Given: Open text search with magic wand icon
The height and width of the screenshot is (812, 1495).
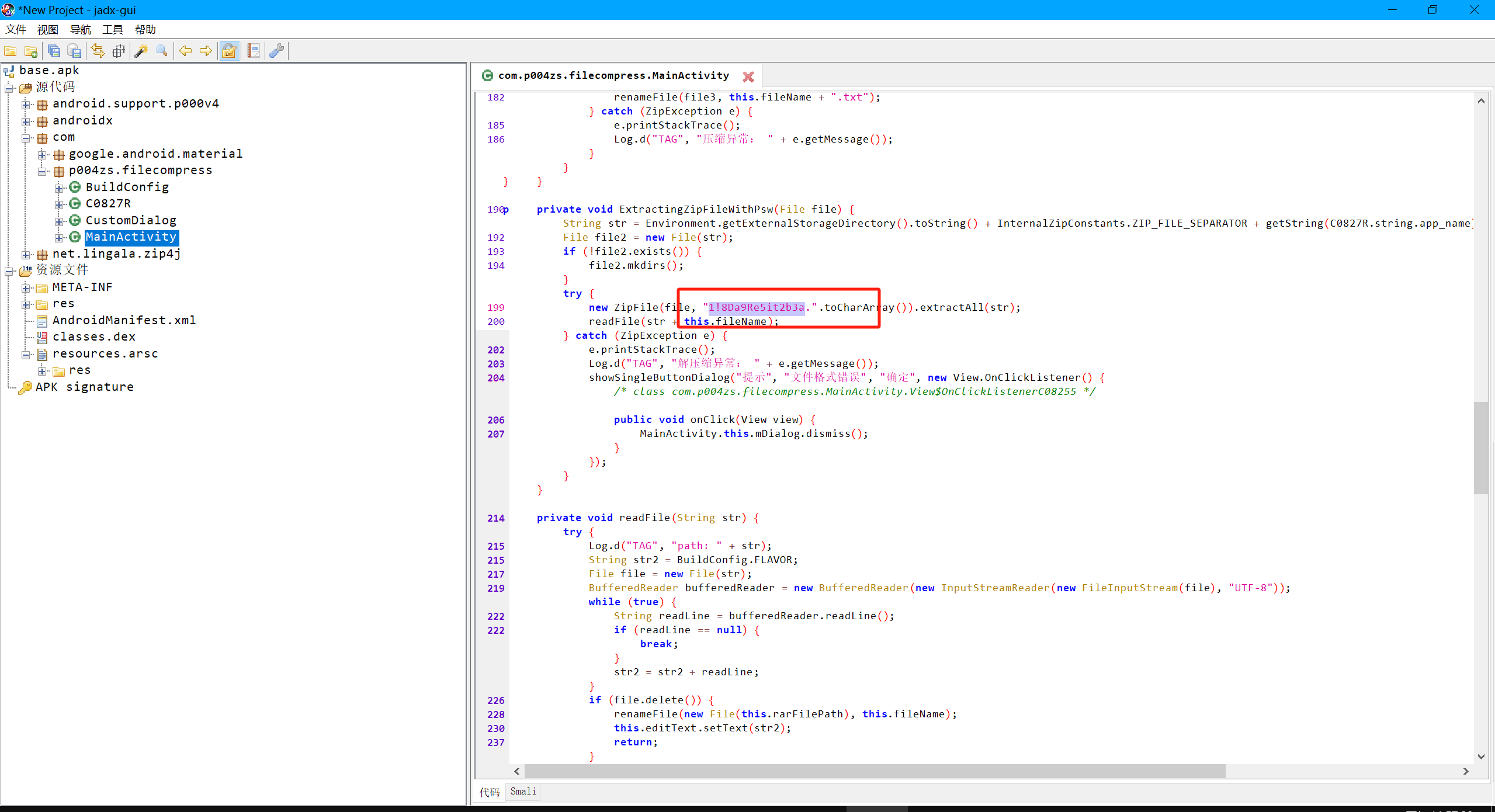Looking at the screenshot, I should (x=141, y=51).
